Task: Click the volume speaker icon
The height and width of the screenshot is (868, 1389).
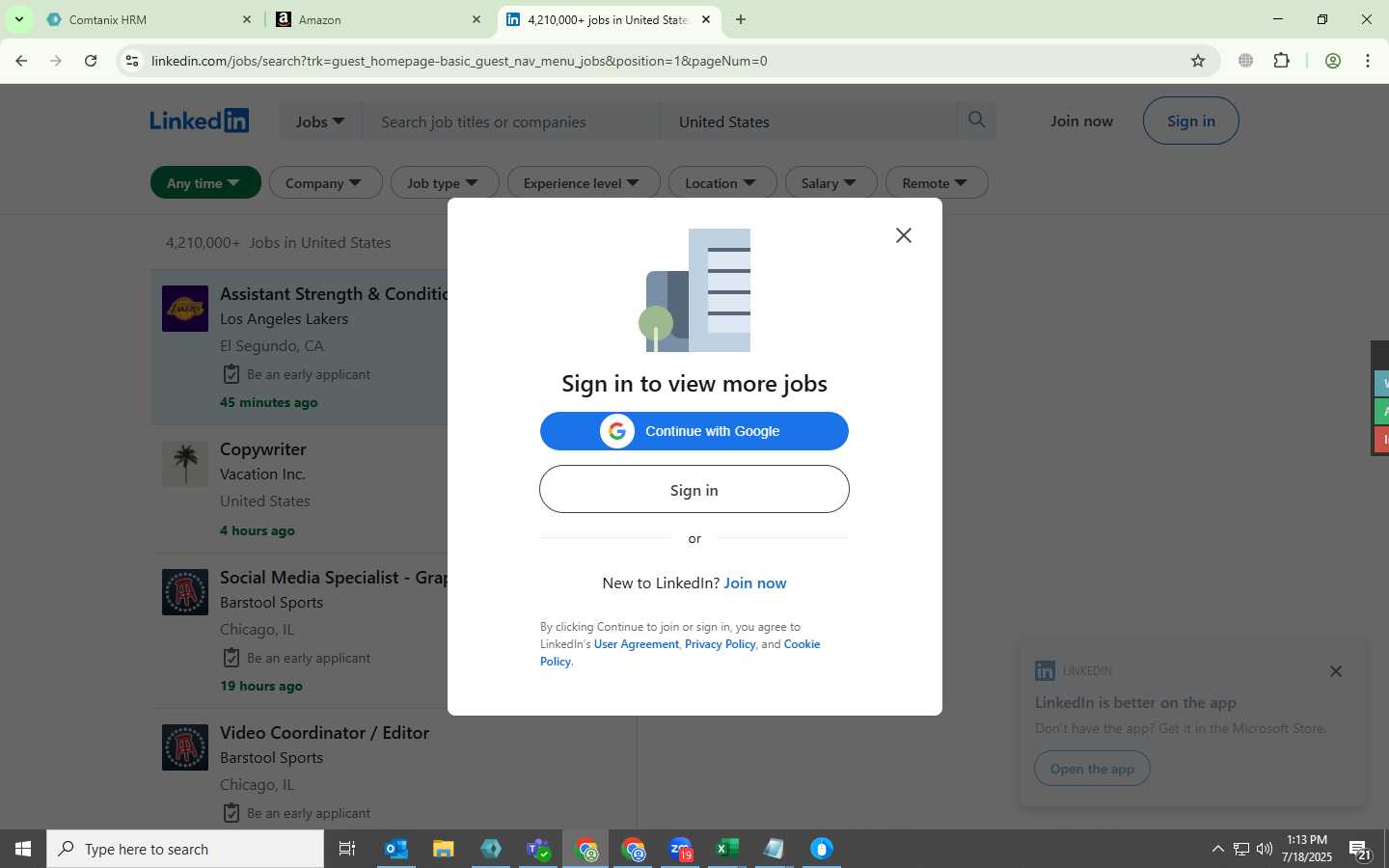Action: coord(1265,849)
